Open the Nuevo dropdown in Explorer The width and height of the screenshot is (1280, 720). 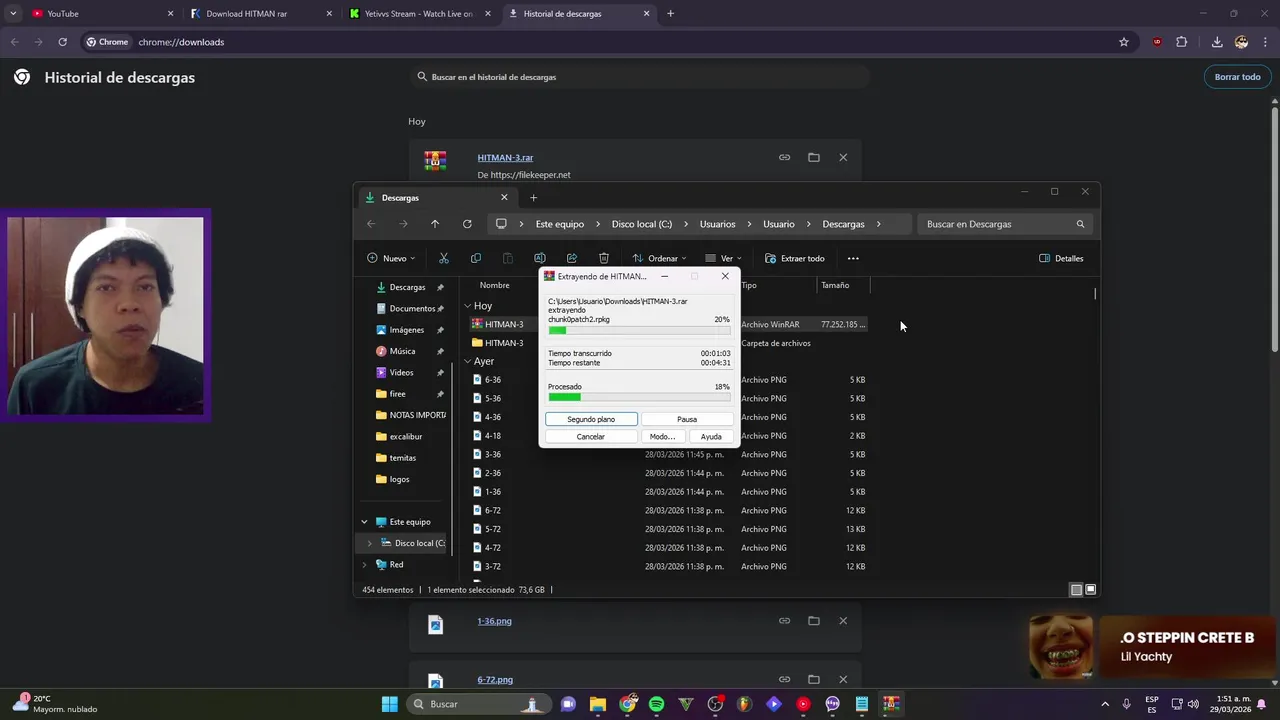coord(391,258)
